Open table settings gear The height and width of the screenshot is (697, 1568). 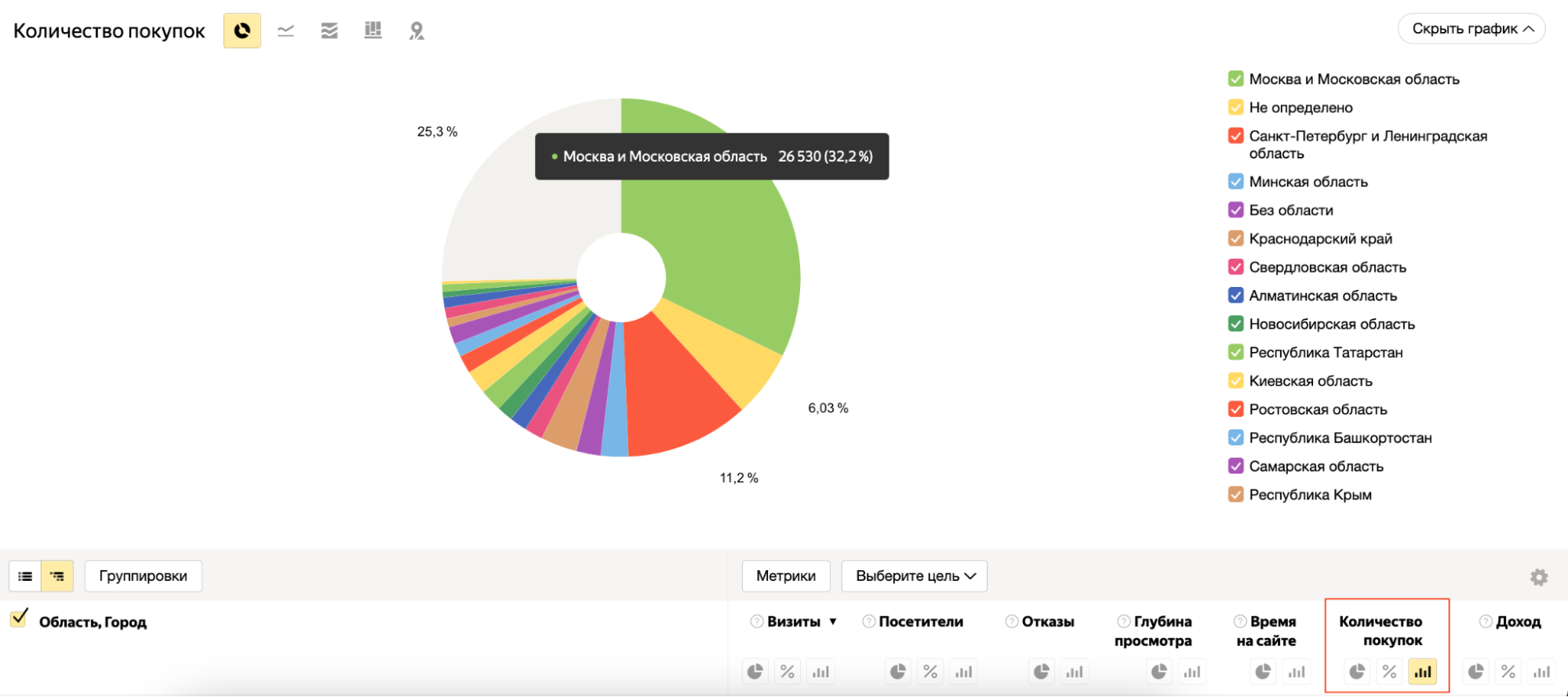[1539, 577]
